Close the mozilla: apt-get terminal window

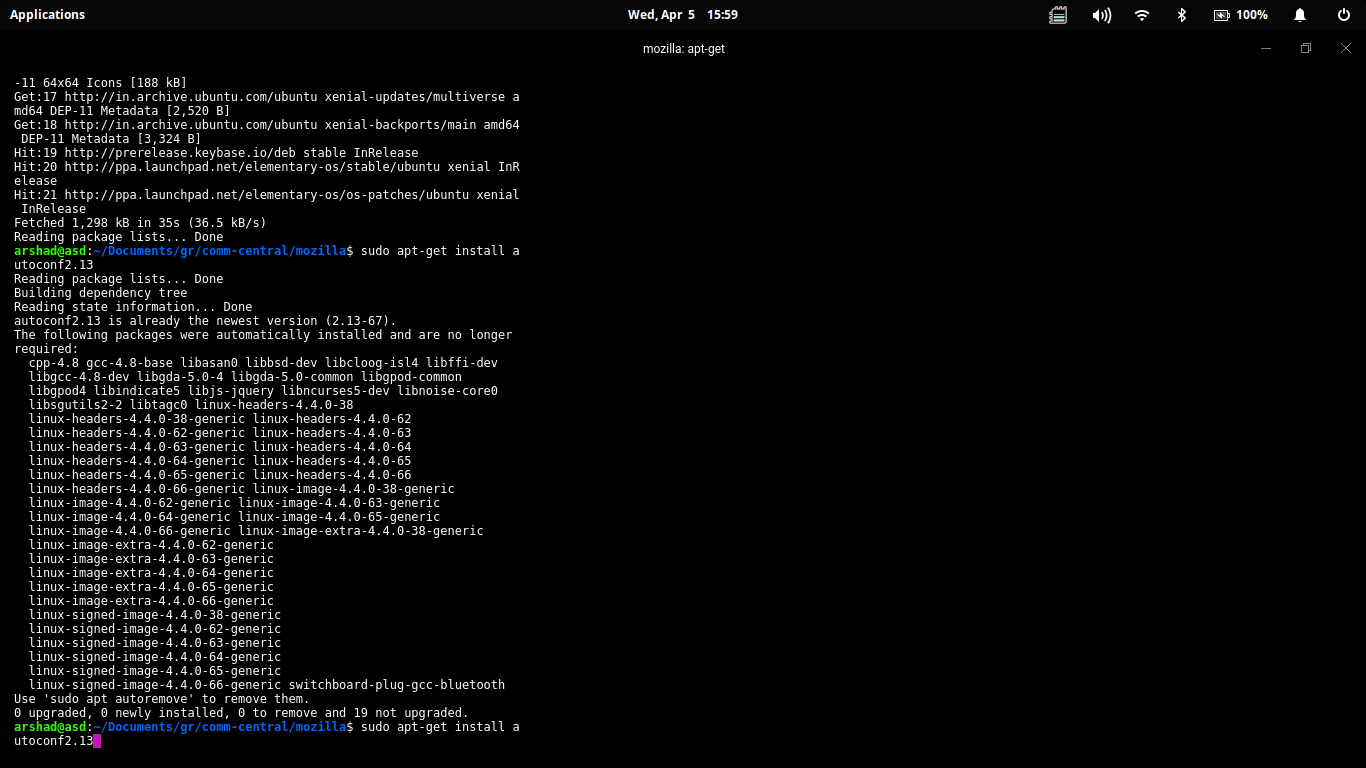pyautogui.click(x=1346, y=48)
